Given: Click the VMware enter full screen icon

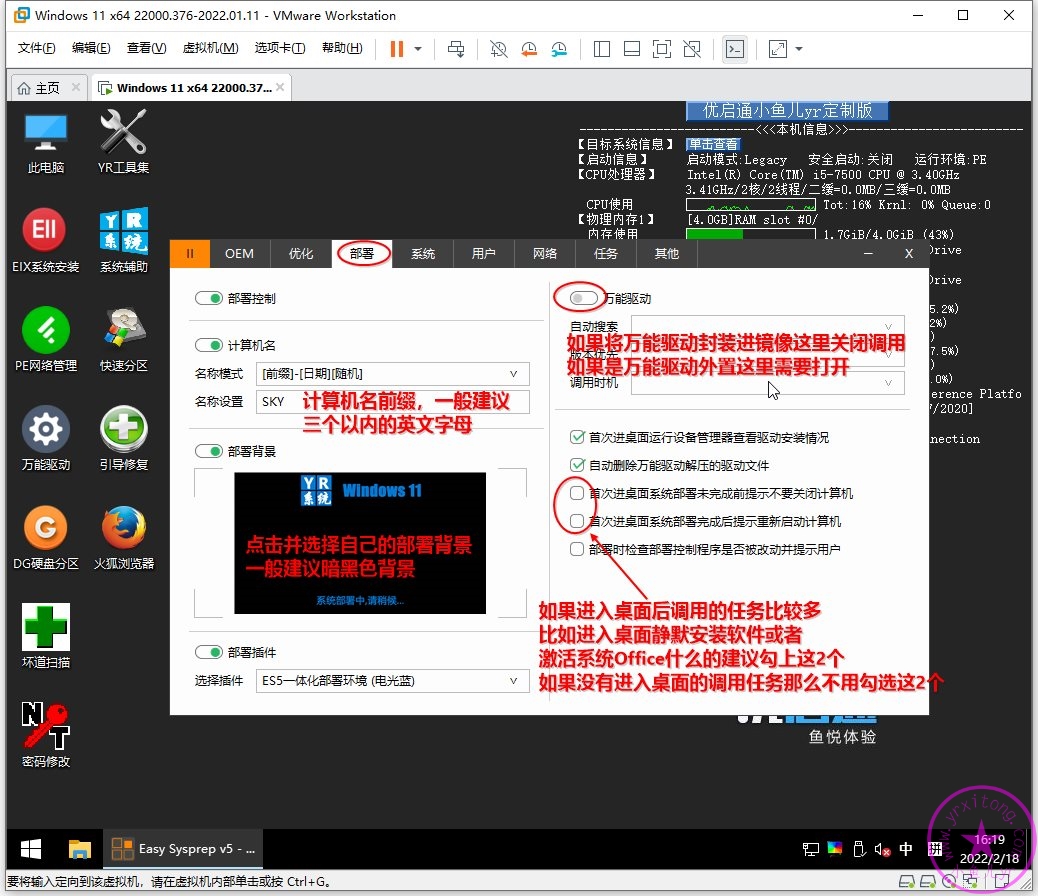Looking at the screenshot, I should tap(661, 48).
